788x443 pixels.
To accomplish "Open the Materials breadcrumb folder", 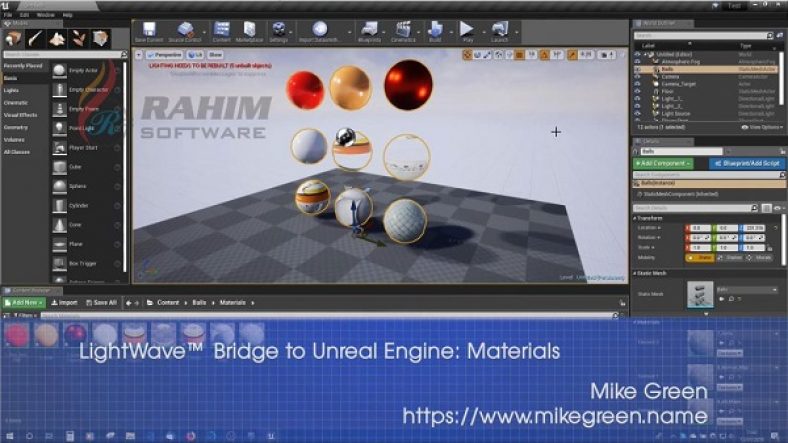I will point(232,303).
